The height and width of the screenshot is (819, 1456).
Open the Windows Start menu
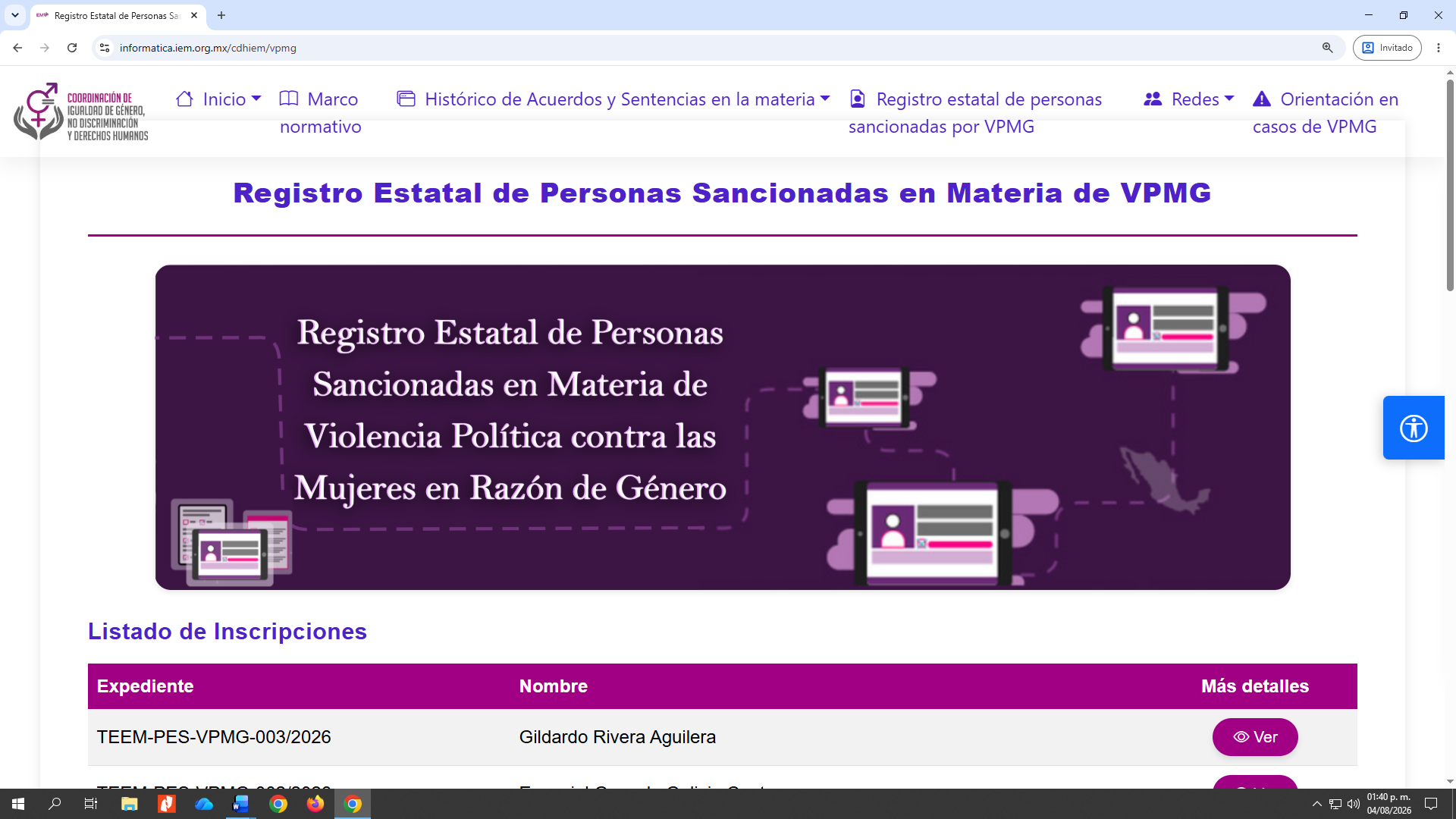18,804
